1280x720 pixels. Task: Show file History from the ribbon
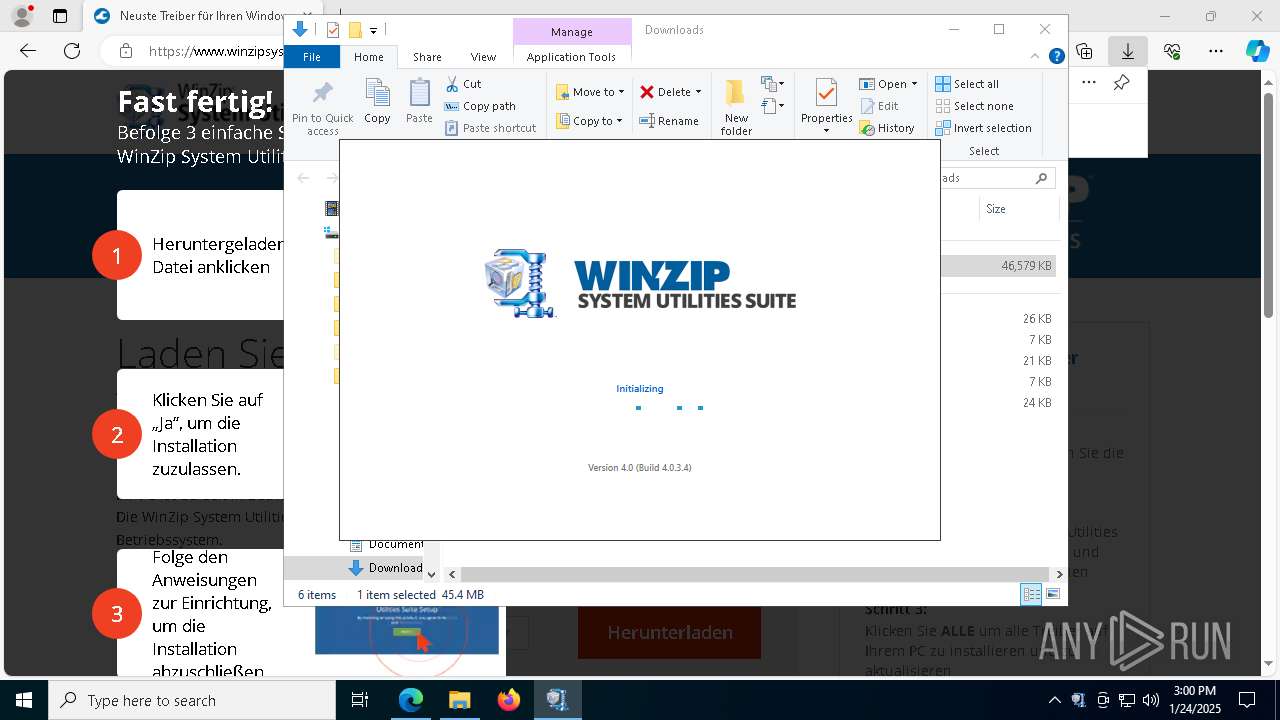coord(887,128)
